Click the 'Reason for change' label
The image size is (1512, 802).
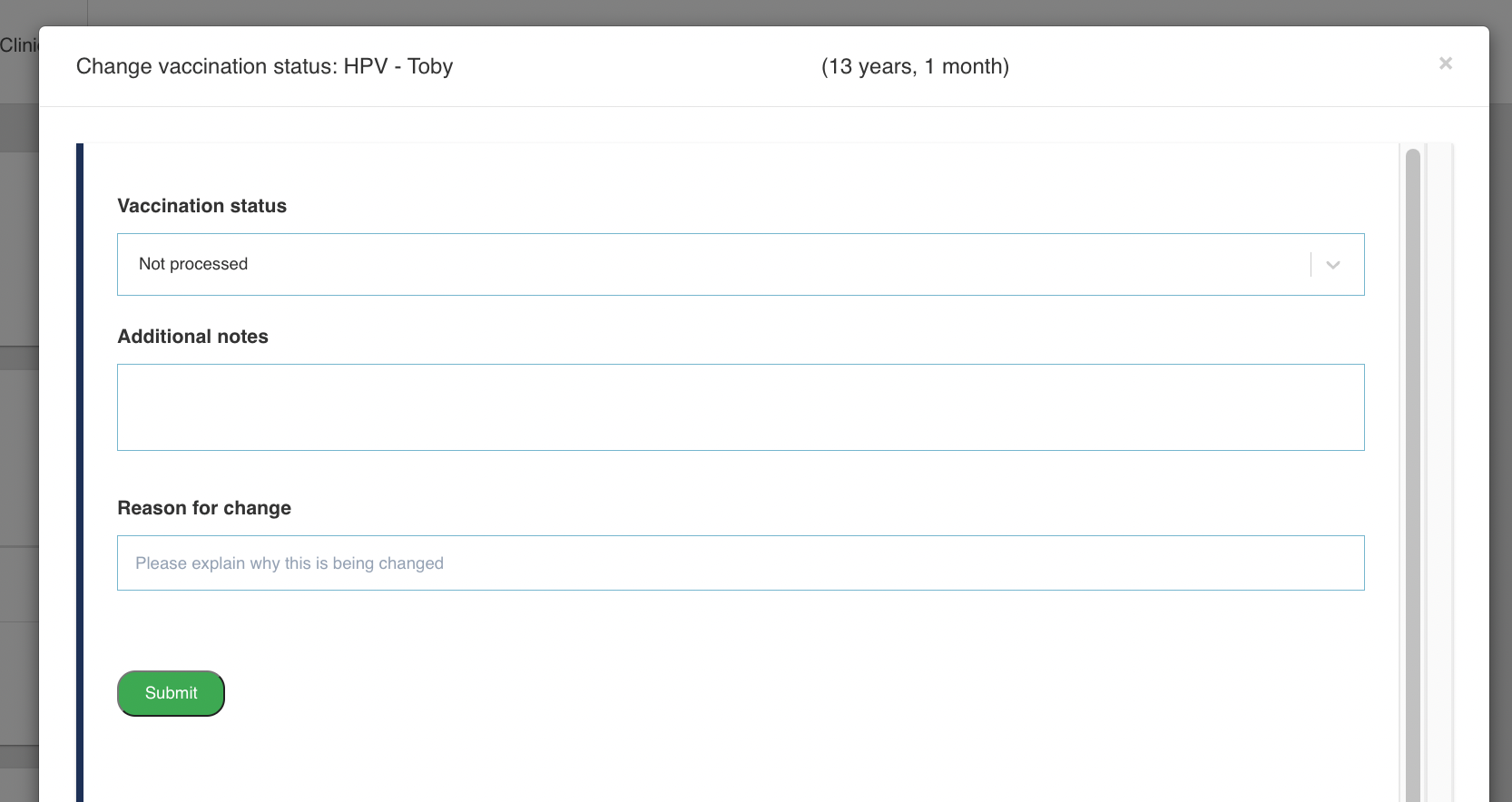tap(204, 508)
